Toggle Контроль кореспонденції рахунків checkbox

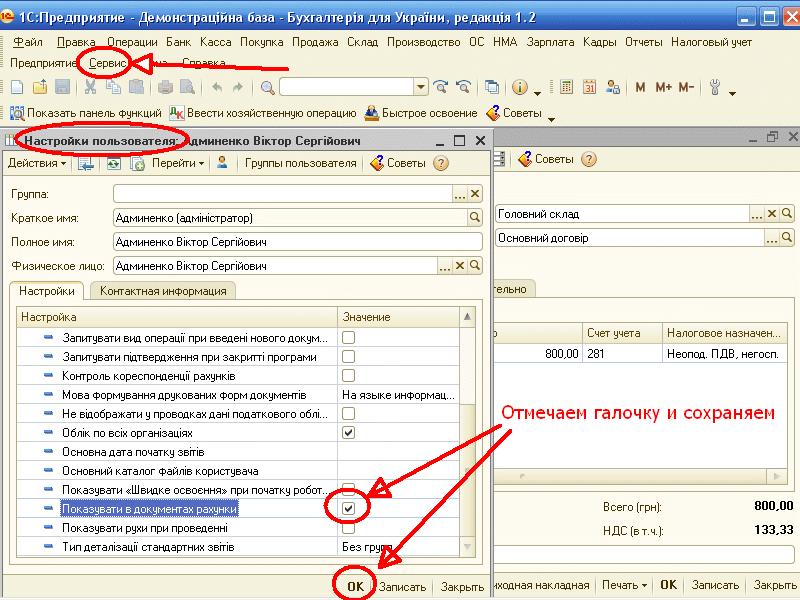tap(348, 376)
